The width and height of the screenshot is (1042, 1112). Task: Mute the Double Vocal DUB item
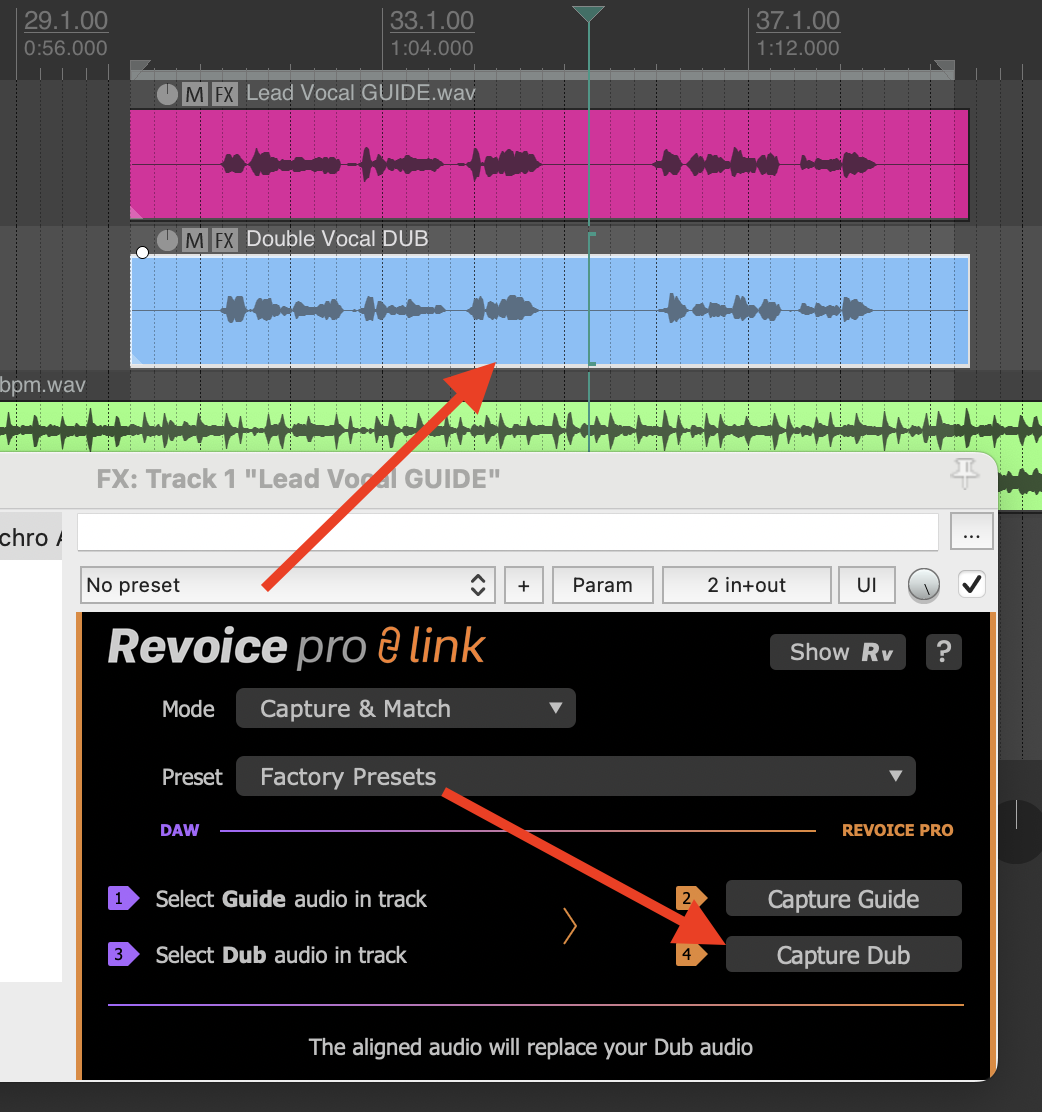pos(195,240)
